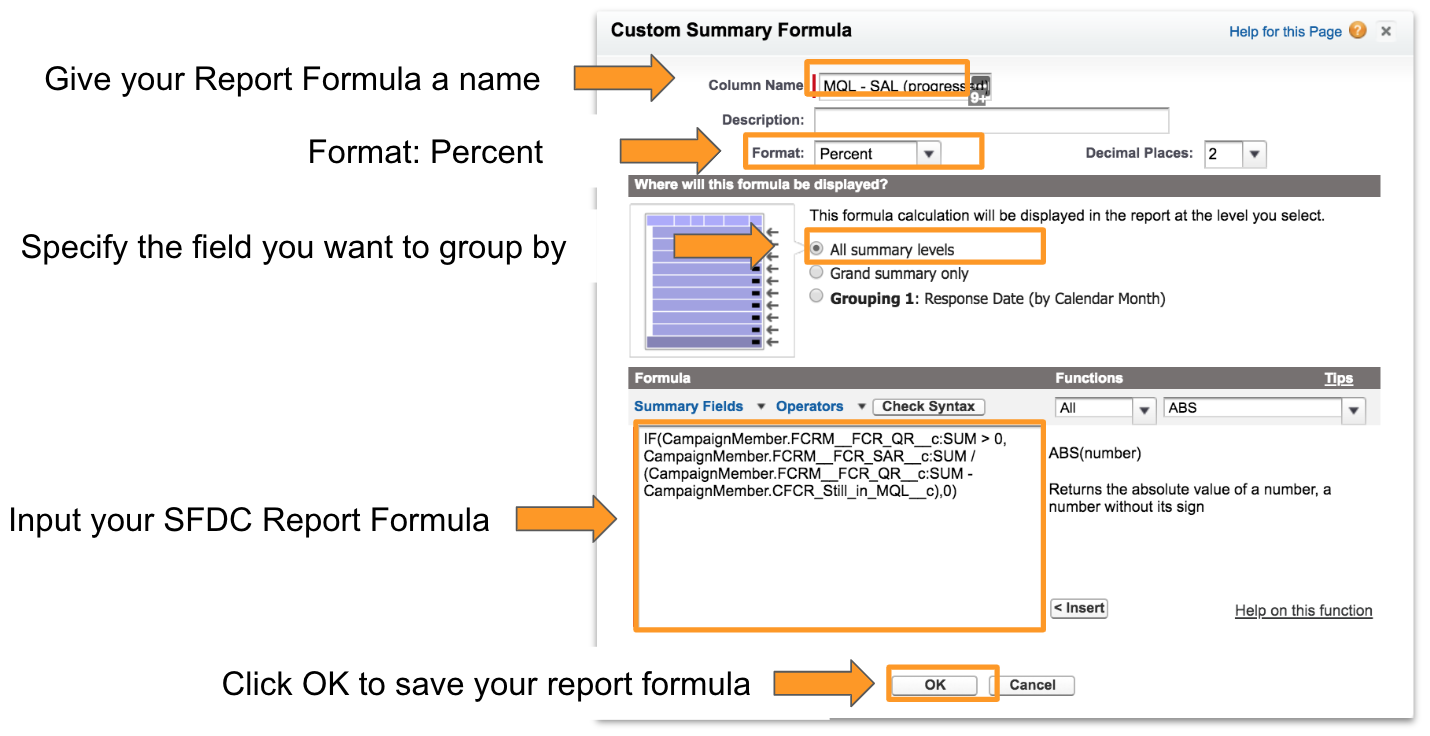Image resolution: width=1430 pixels, height=736 pixels.
Task: Select the All summary levels radio button
Action: [x=817, y=249]
